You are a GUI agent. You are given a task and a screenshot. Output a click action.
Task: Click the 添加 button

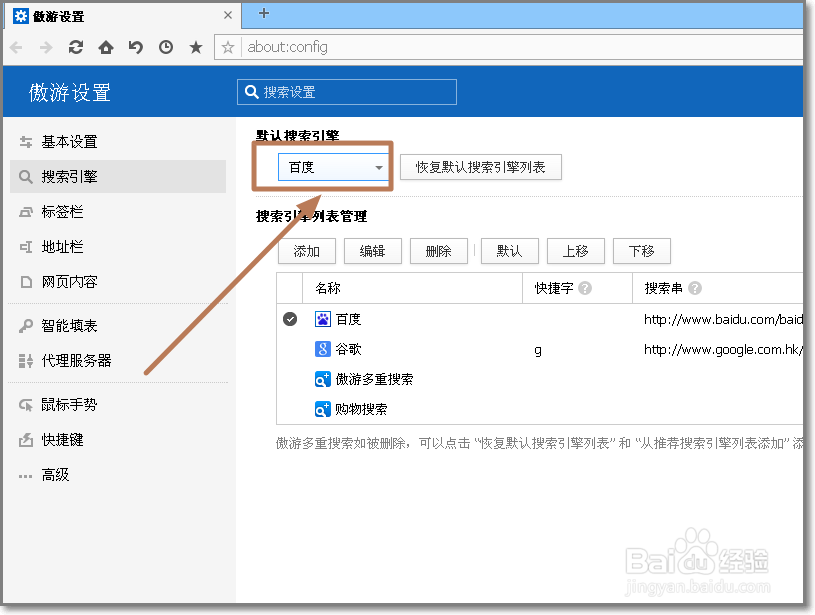307,251
